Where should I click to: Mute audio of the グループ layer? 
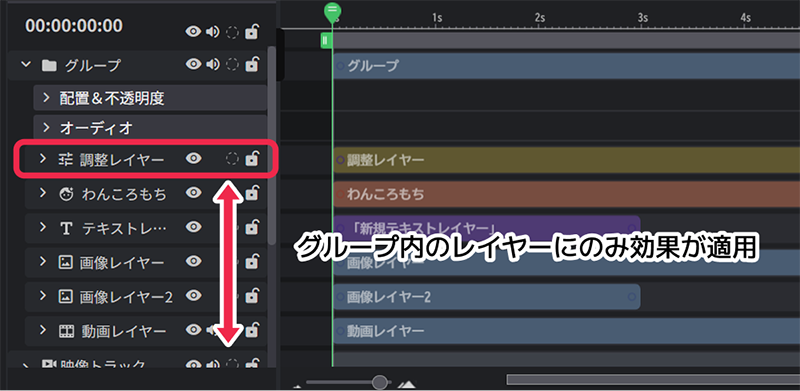pyautogui.click(x=213, y=64)
